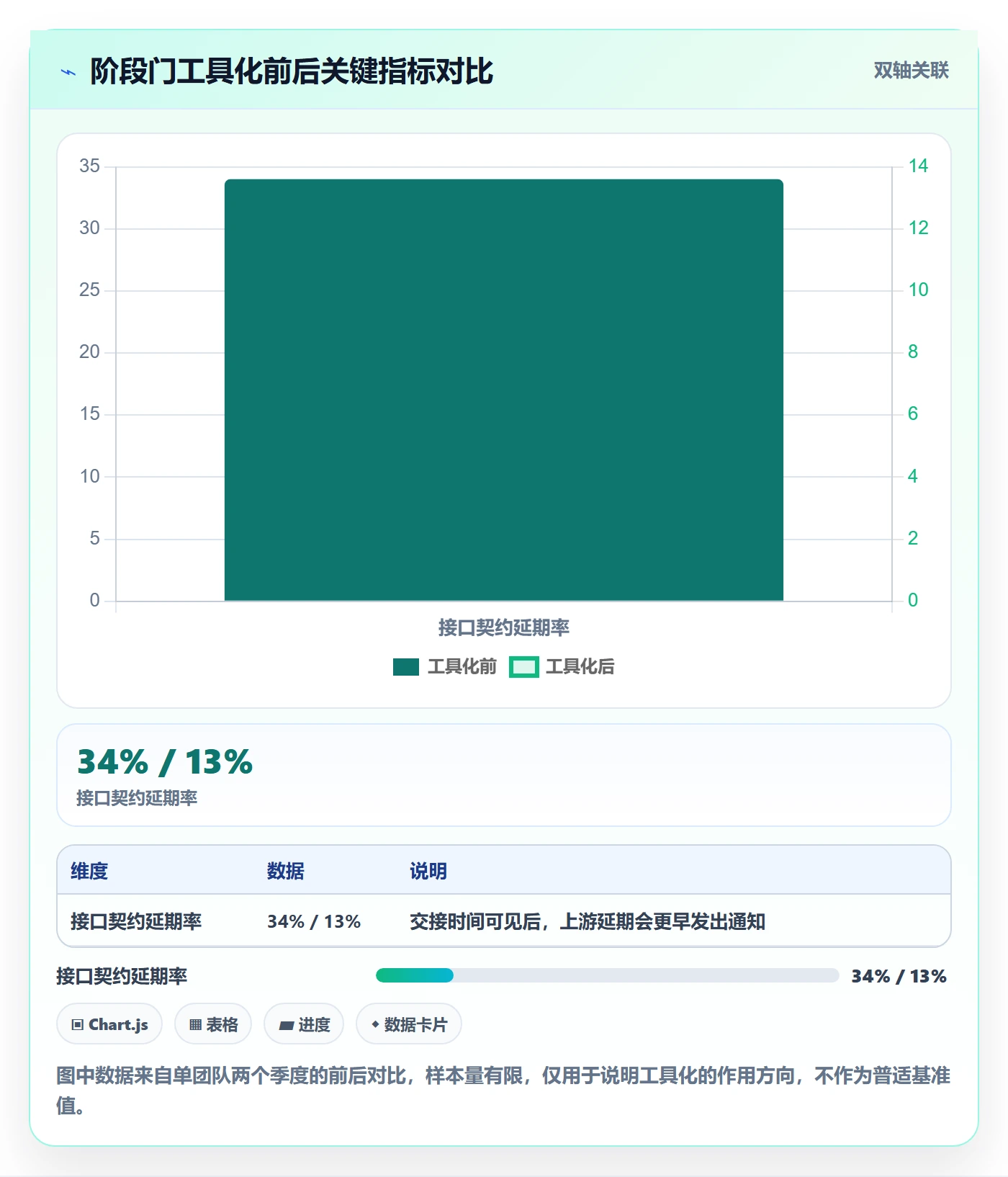The height and width of the screenshot is (1177, 1008).
Task: Select the Chart.js chip
Action: pyautogui.click(x=109, y=1024)
